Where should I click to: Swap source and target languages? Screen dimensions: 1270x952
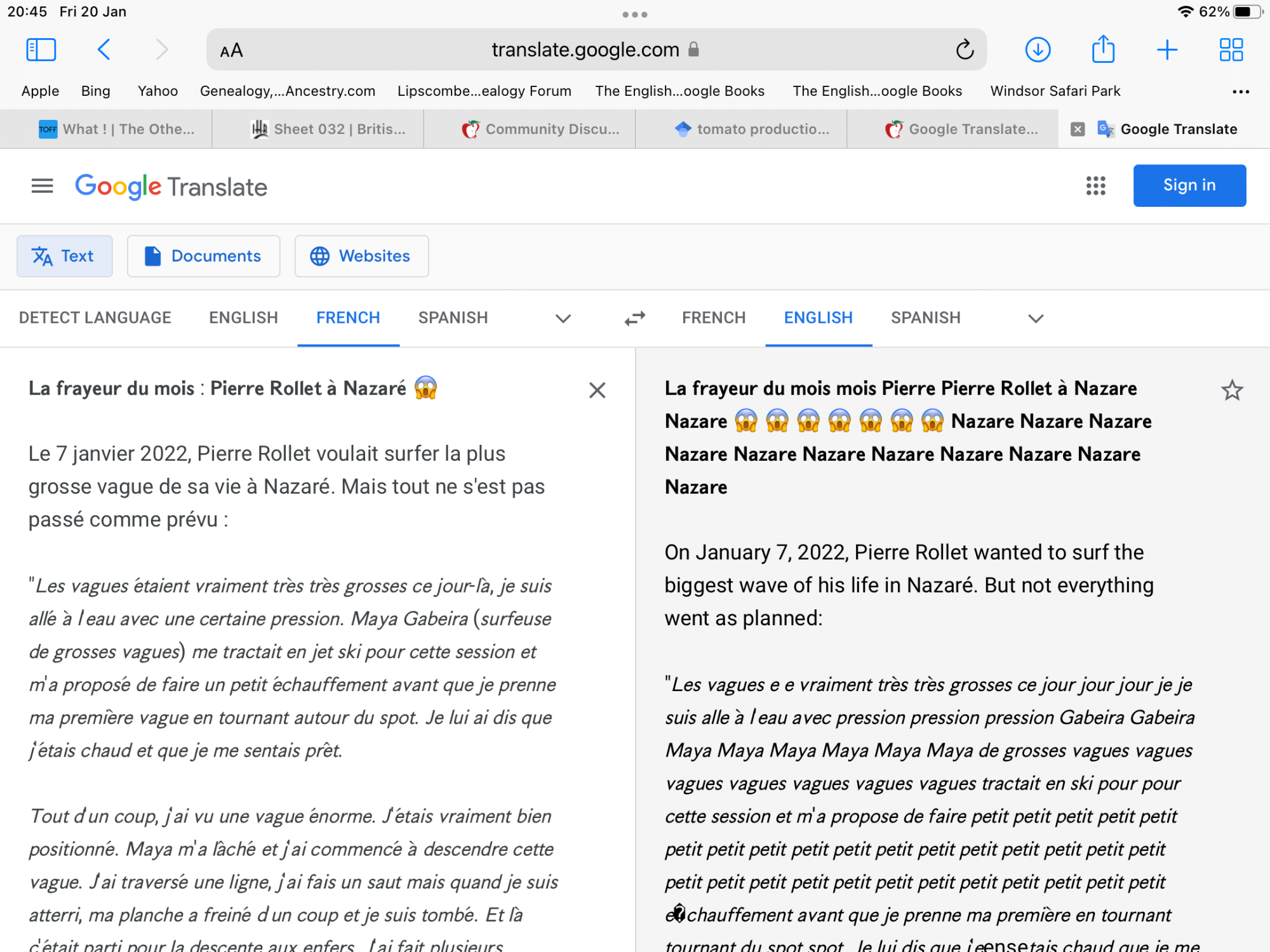tap(634, 318)
